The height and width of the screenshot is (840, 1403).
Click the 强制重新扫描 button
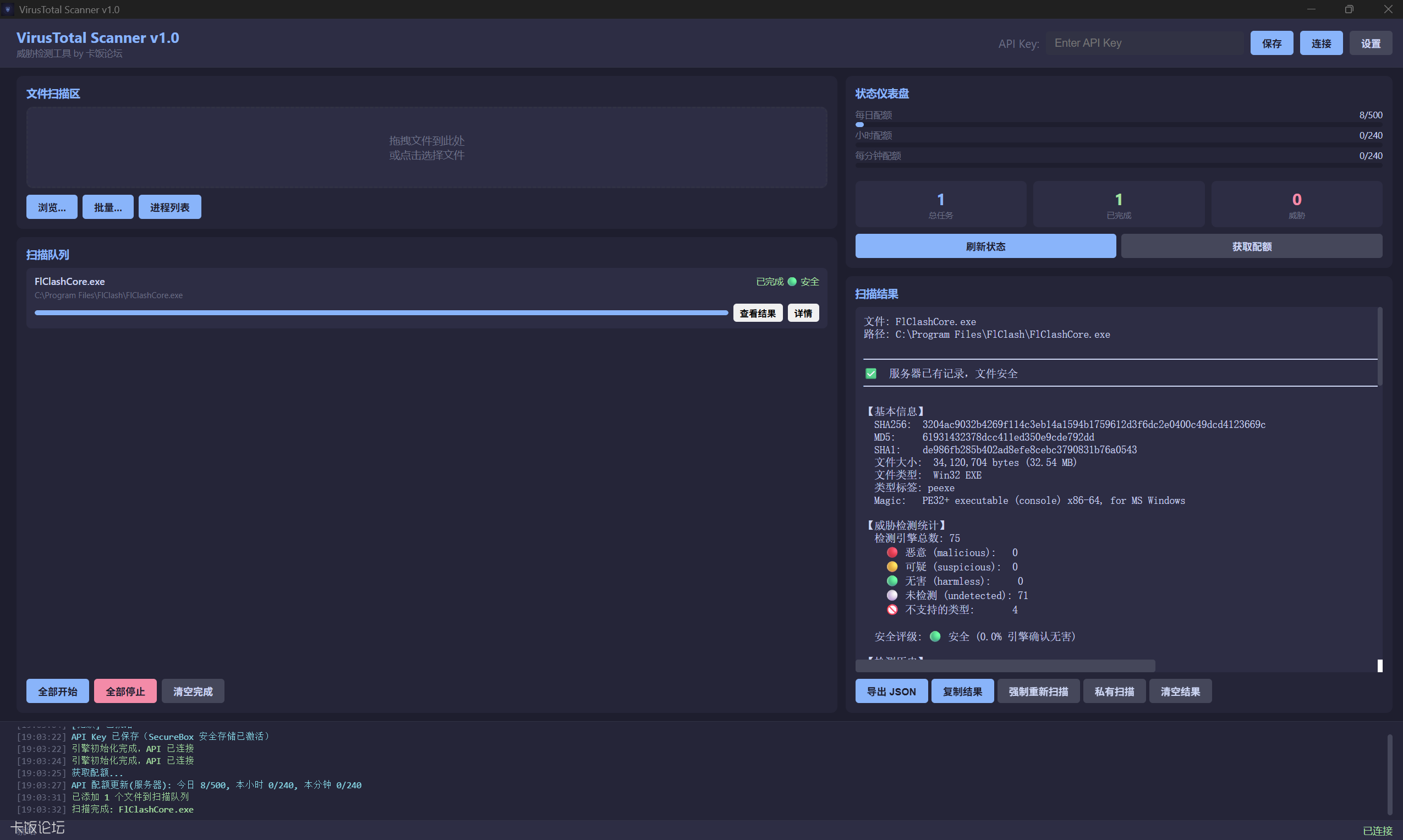(1038, 691)
